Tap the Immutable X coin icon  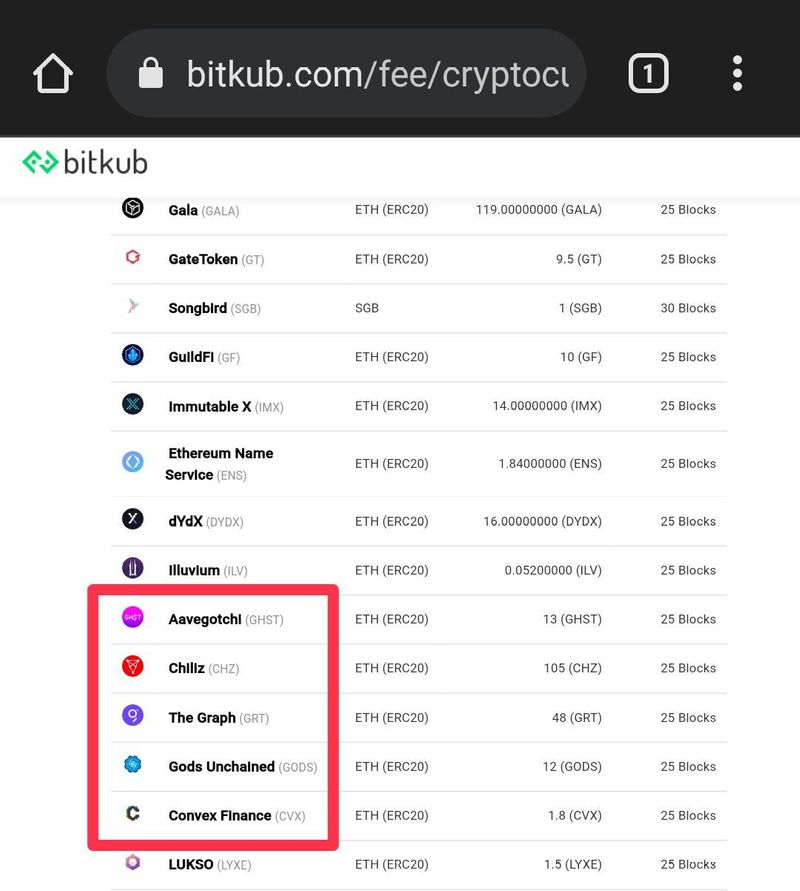133,406
